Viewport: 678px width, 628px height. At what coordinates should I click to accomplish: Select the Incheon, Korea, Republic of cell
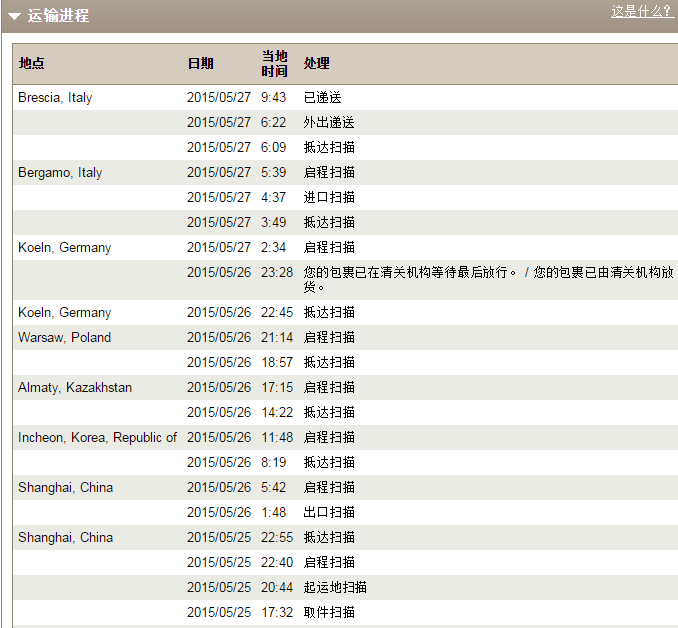click(97, 438)
